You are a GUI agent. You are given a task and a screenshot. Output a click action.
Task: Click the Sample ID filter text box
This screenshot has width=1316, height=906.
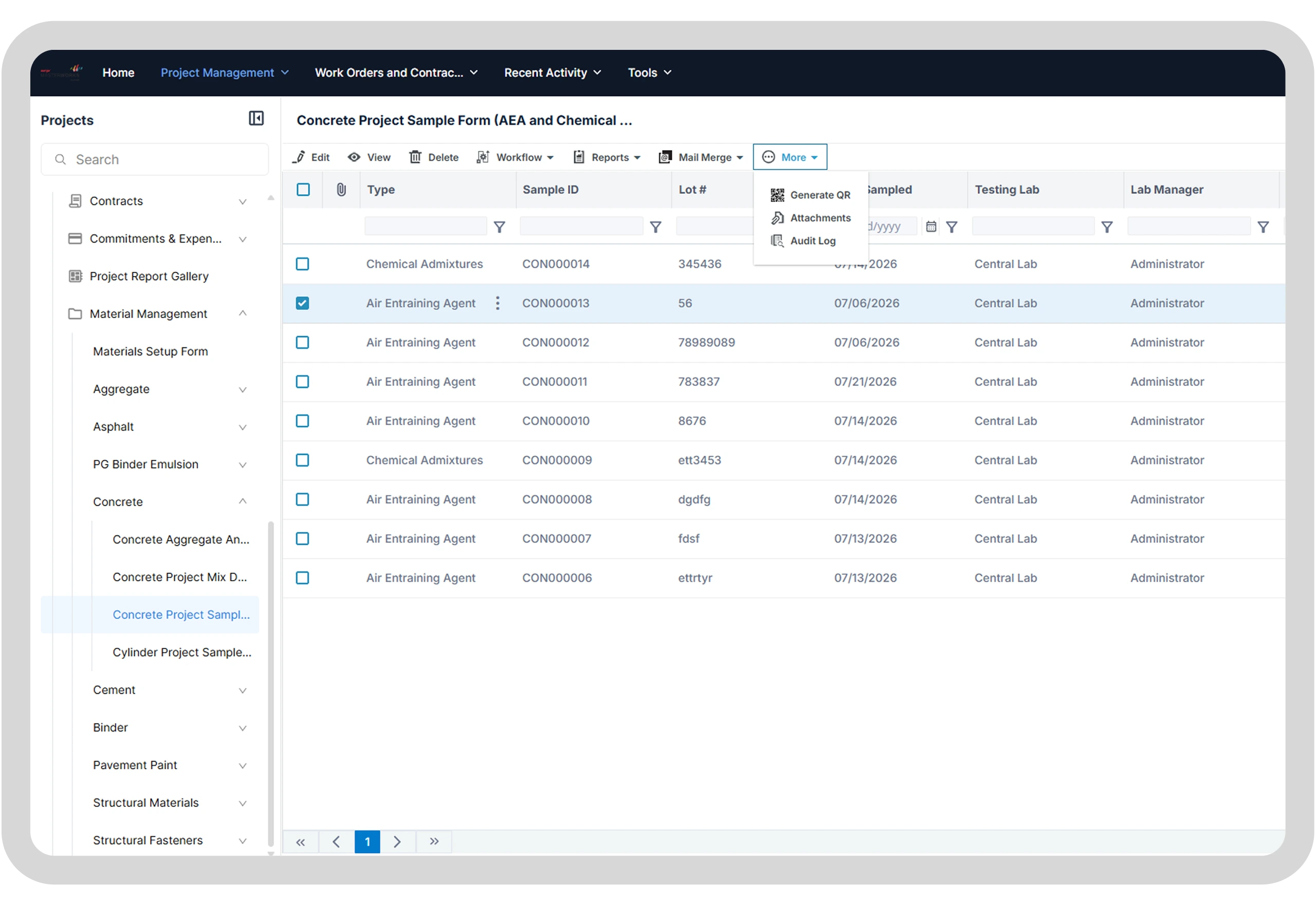tap(581, 227)
